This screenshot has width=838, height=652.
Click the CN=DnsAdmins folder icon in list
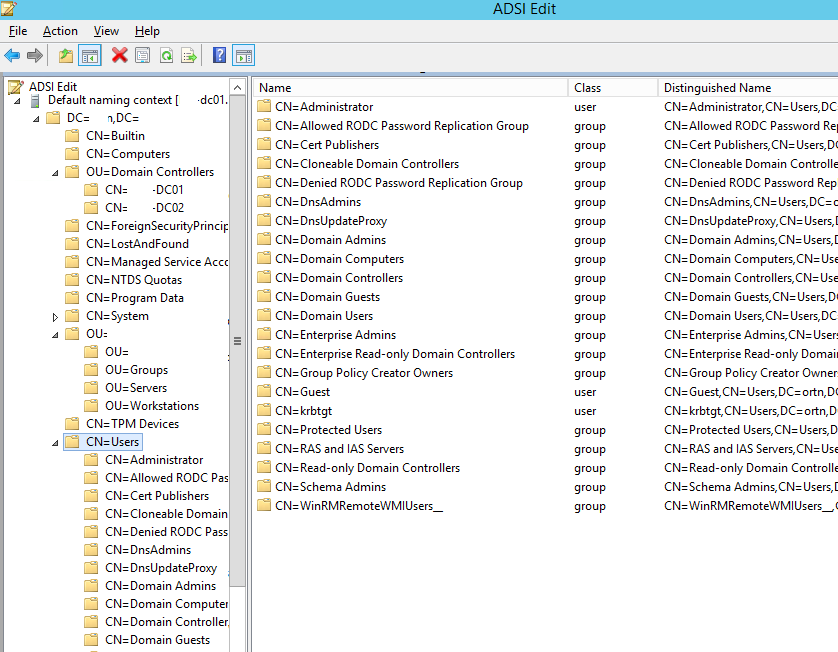click(264, 201)
